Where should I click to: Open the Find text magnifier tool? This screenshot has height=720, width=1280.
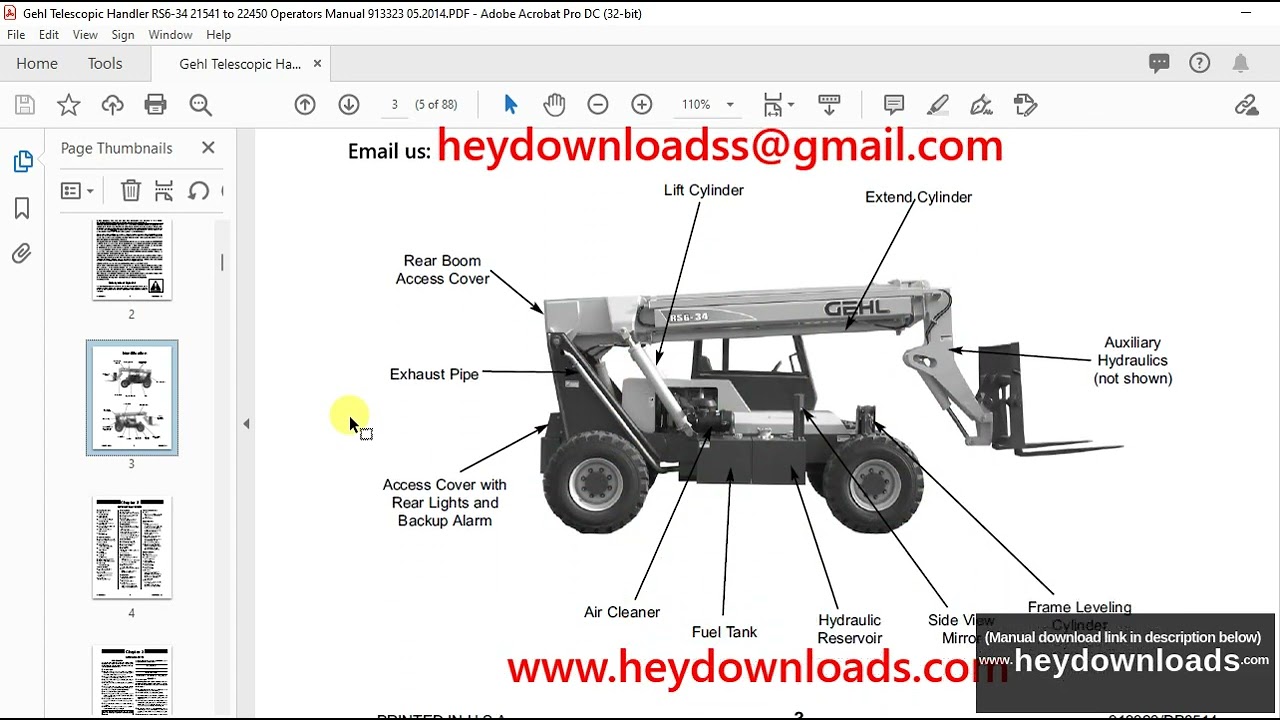click(x=200, y=105)
